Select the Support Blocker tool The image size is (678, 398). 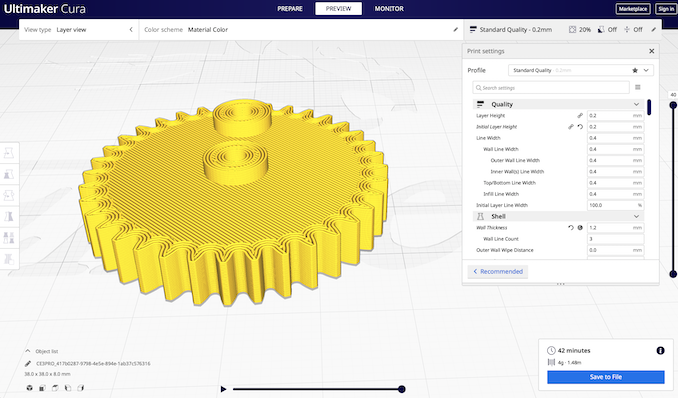pos(9,259)
